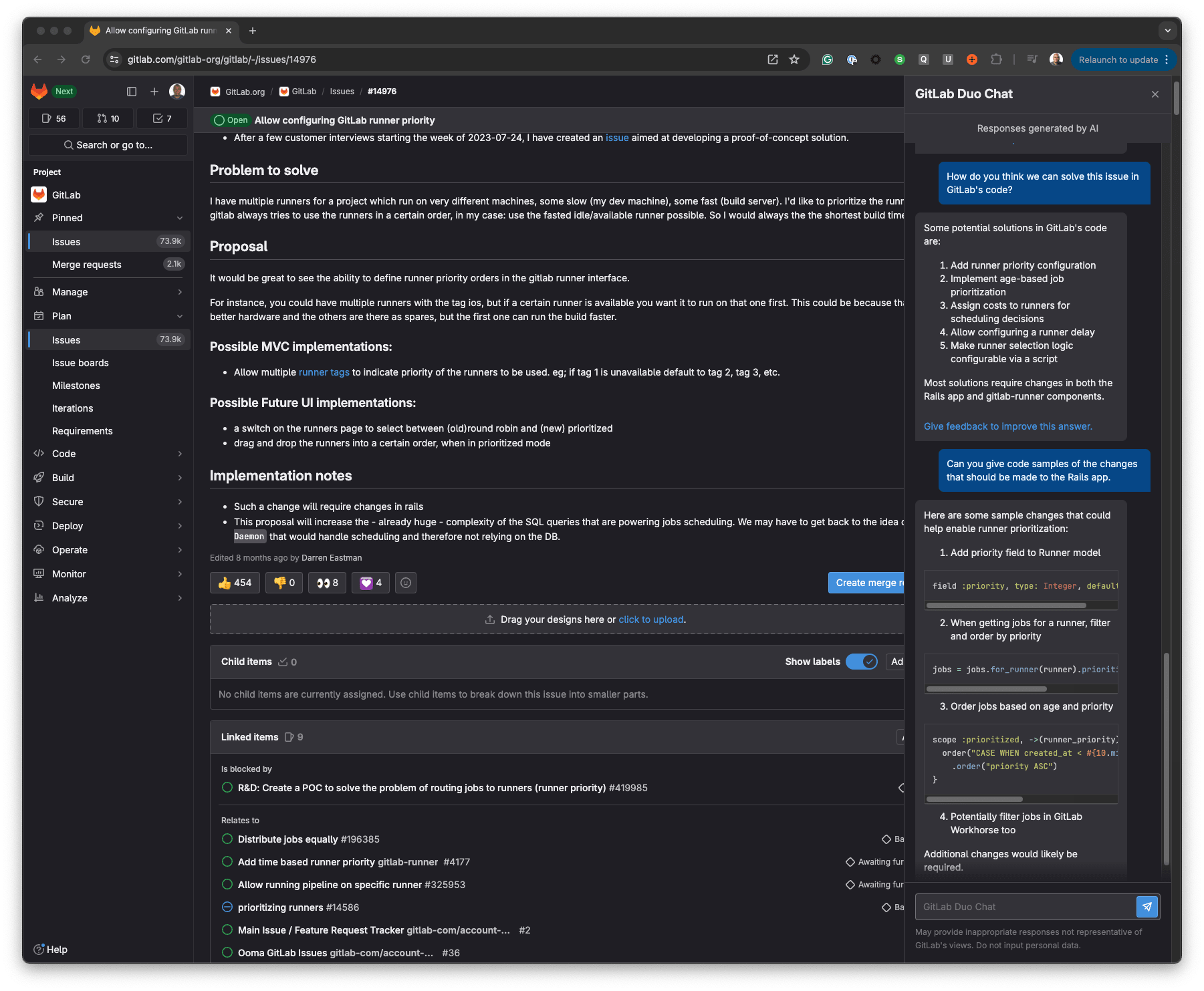1204x991 pixels.
Task: Open the browser extensions puzzle icon
Action: point(996,59)
